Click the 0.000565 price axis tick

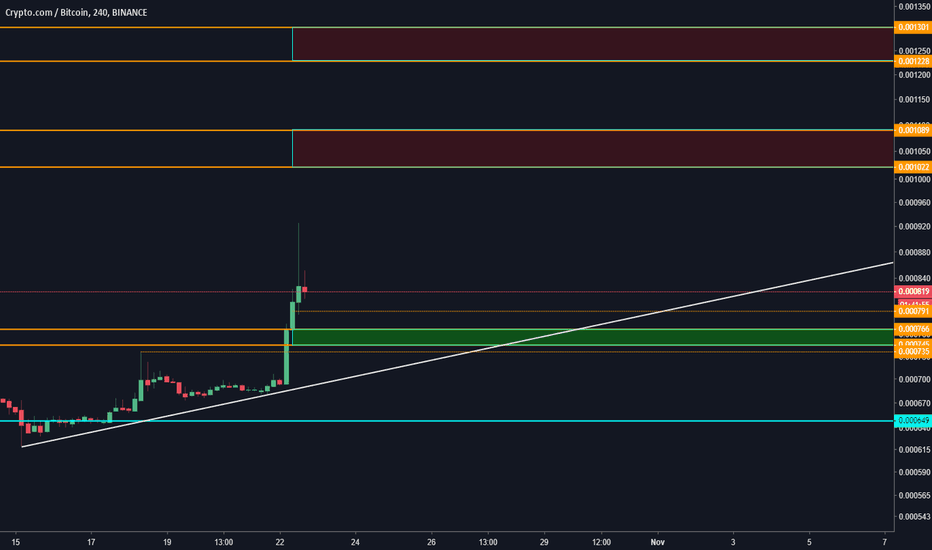914,495
